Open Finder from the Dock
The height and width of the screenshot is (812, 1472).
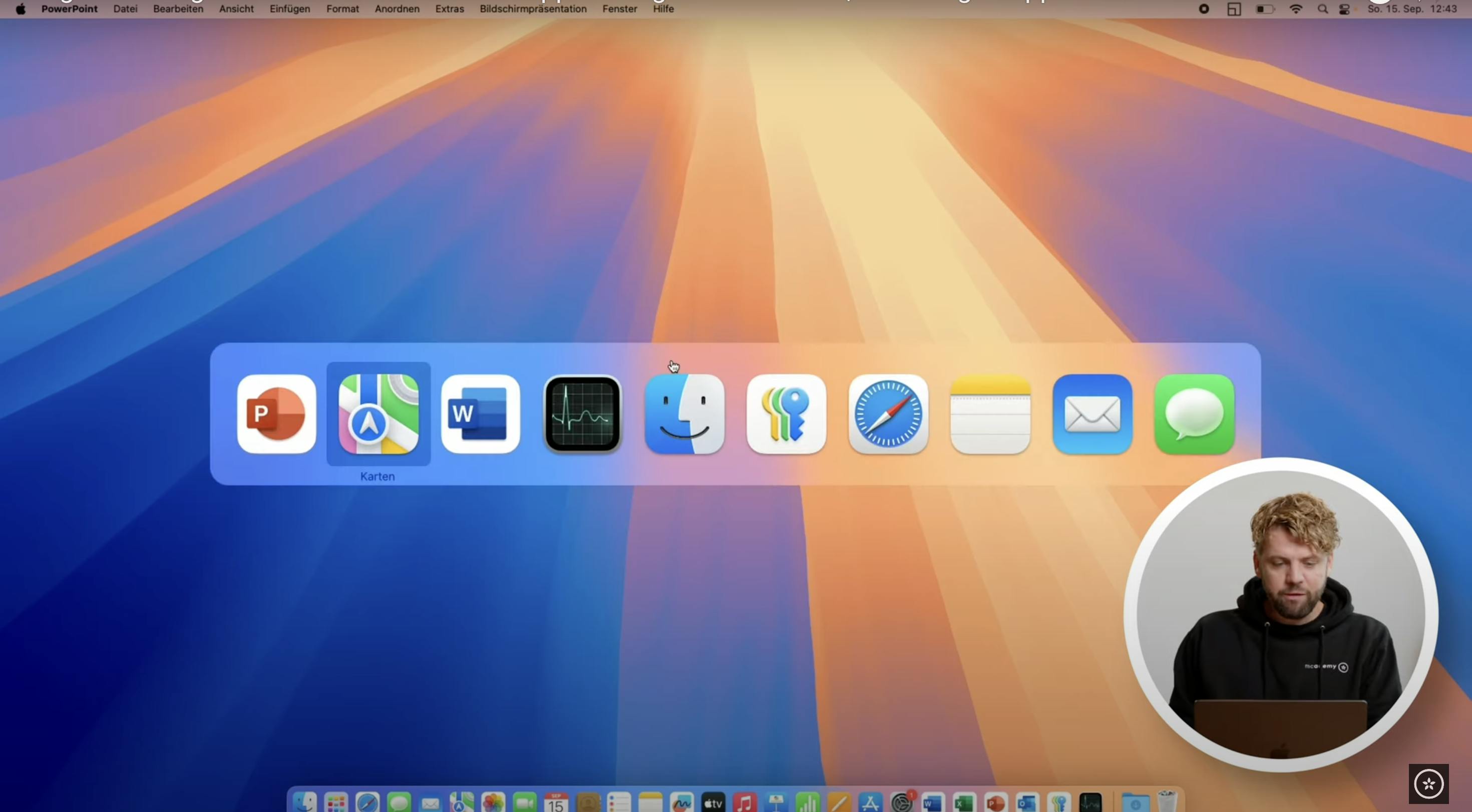[x=304, y=801]
